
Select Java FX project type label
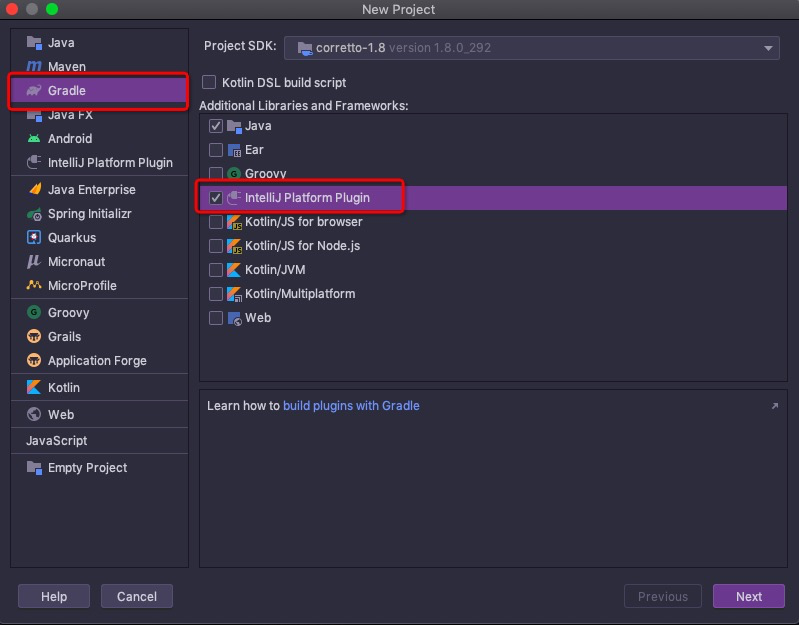(x=70, y=115)
